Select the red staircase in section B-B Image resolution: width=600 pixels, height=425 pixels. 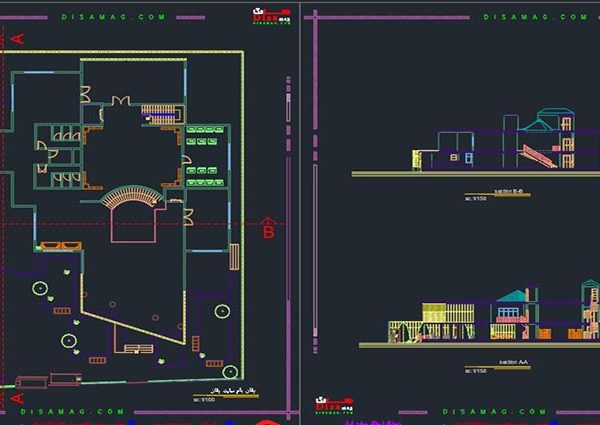coord(537,156)
